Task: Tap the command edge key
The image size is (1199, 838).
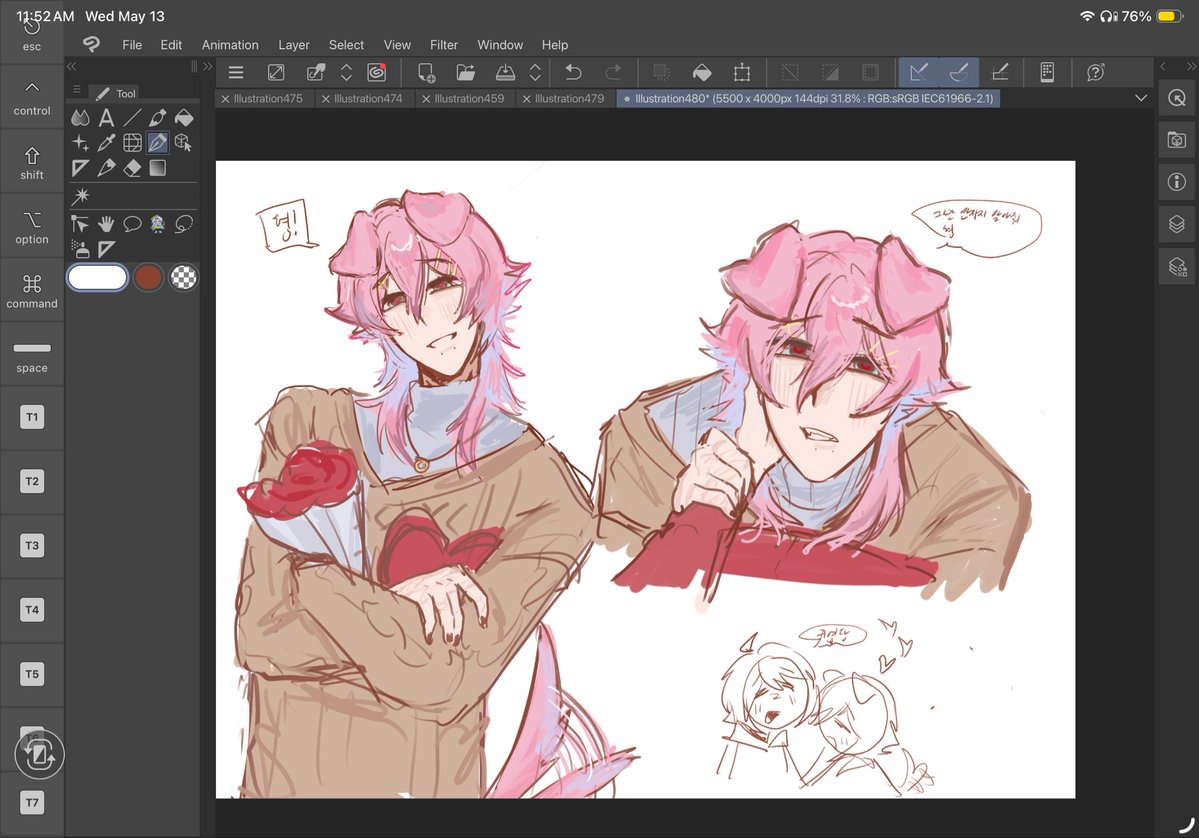Action: (32, 291)
